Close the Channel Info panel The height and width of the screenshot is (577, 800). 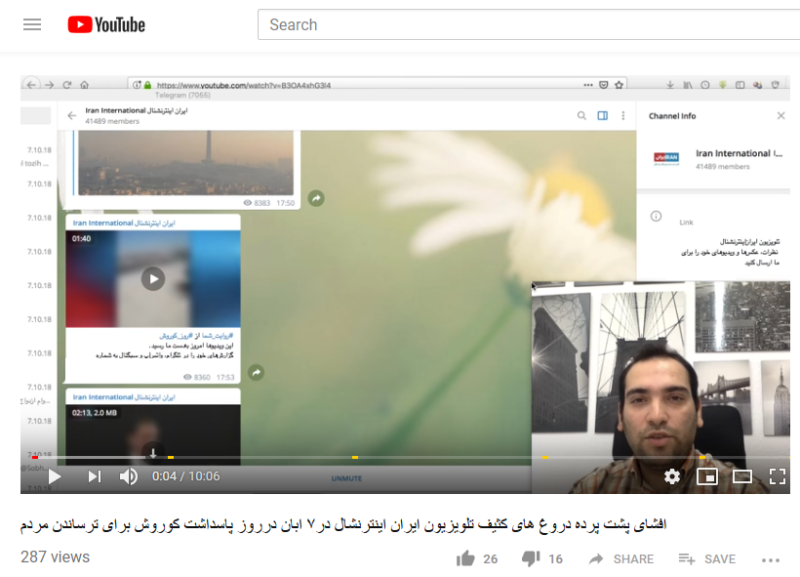(x=781, y=116)
